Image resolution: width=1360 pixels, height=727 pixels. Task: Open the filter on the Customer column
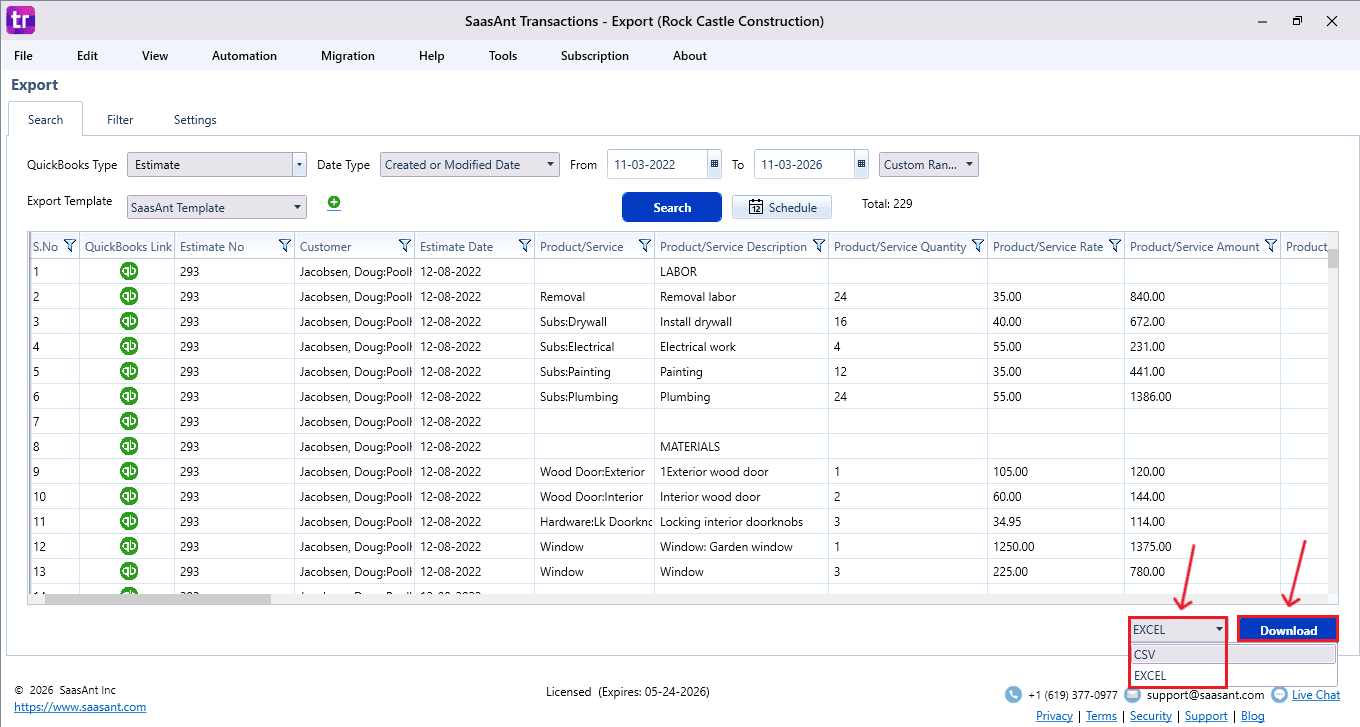(x=404, y=245)
